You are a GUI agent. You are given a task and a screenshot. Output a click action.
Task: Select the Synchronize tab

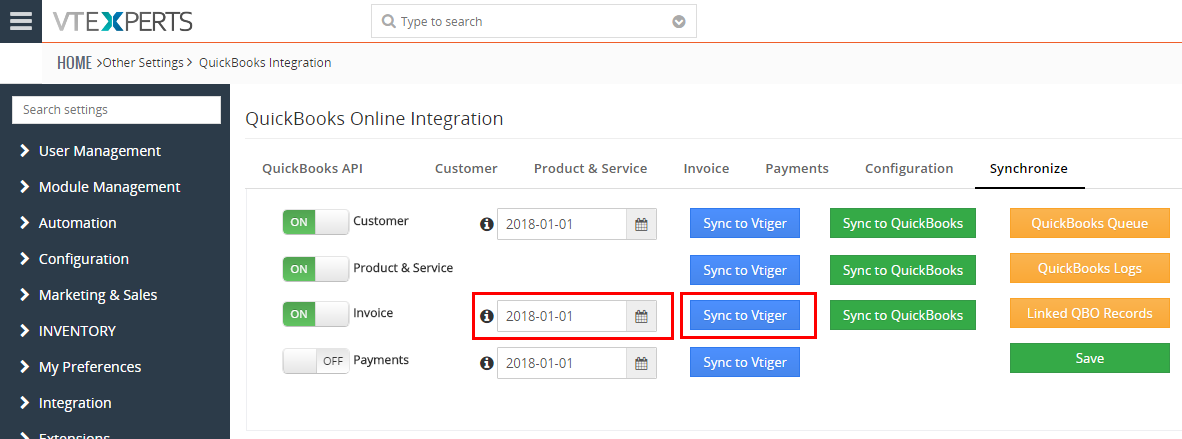1029,168
